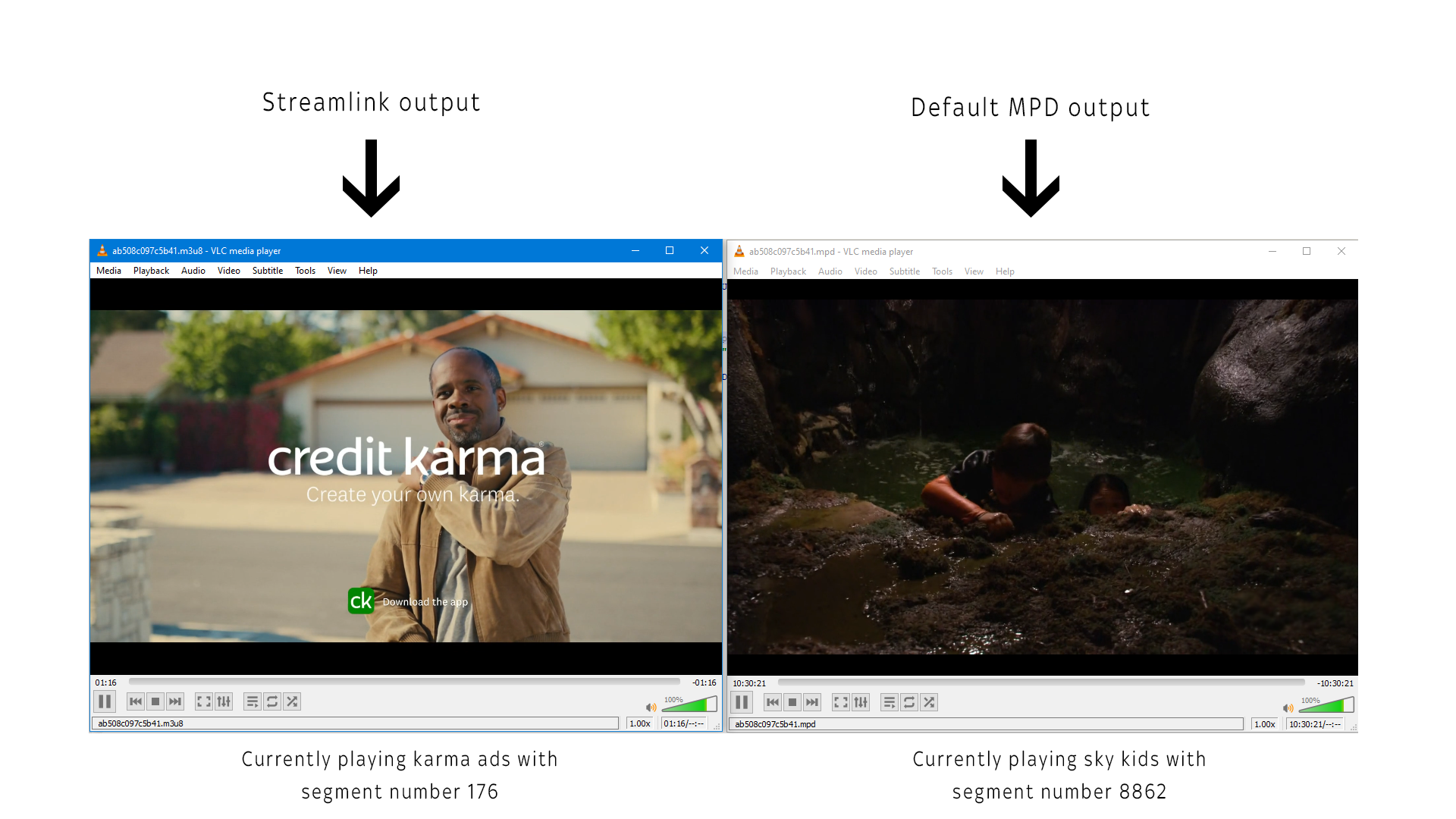1456x819 pixels.
Task: Toggle playlist view in mpd VLC window
Action: tap(890, 702)
